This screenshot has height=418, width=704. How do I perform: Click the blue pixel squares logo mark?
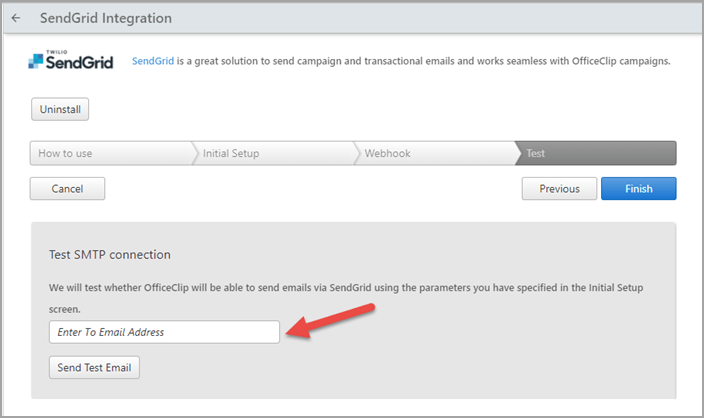(x=36, y=61)
